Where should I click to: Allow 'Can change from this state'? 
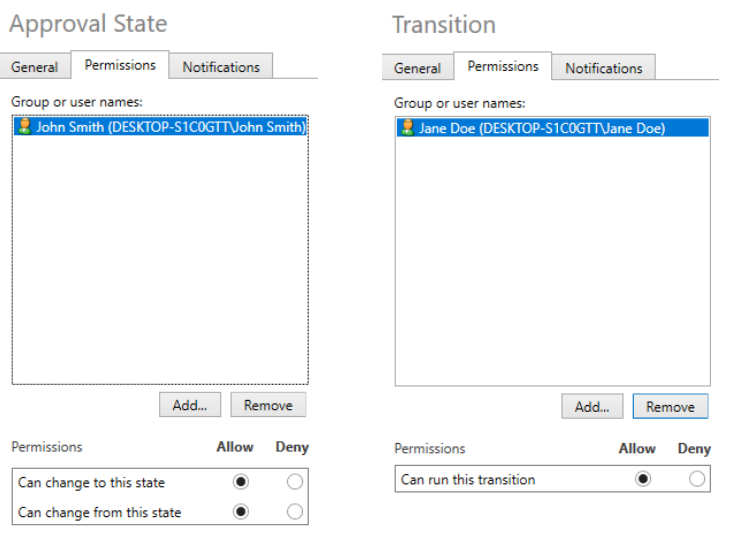[x=241, y=511]
